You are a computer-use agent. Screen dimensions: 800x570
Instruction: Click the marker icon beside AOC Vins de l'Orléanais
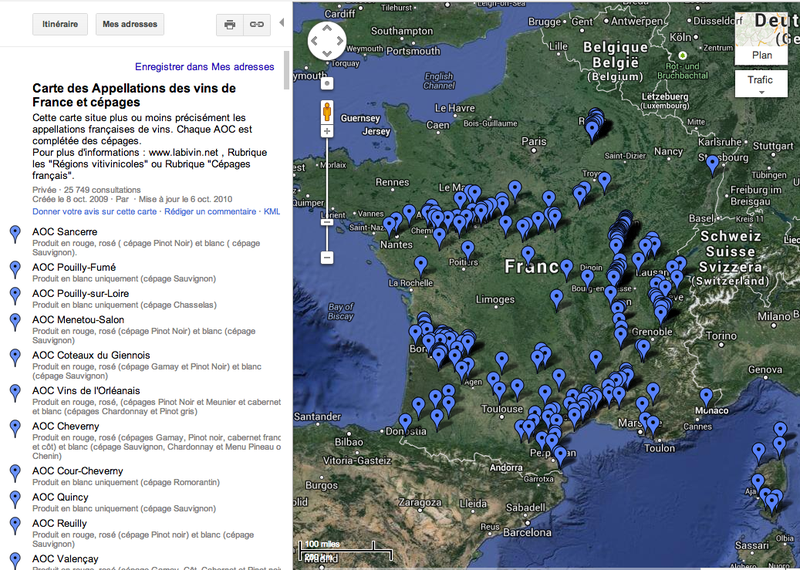pyautogui.click(x=15, y=393)
